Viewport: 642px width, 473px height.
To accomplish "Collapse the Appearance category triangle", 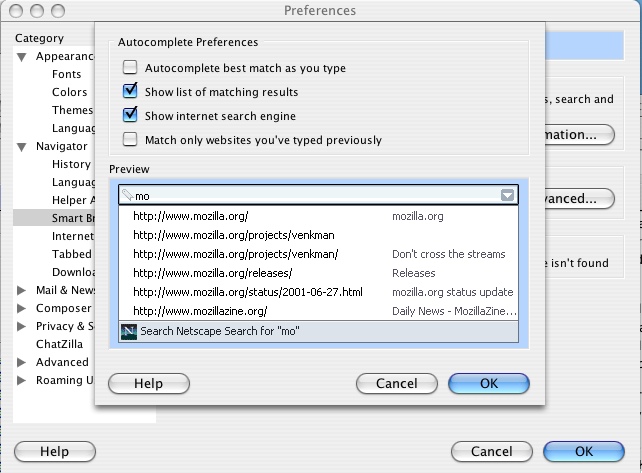I will point(22,57).
